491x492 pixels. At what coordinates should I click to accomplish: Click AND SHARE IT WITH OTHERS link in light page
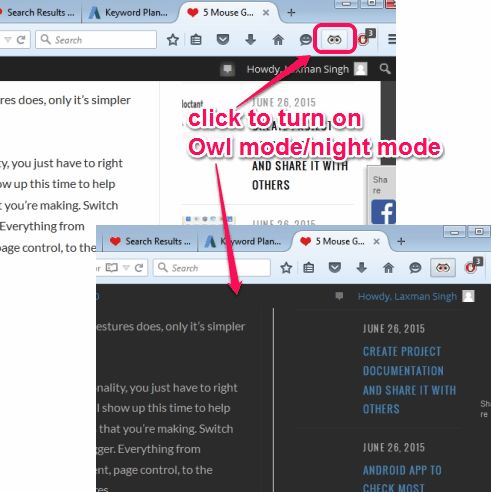[300, 175]
